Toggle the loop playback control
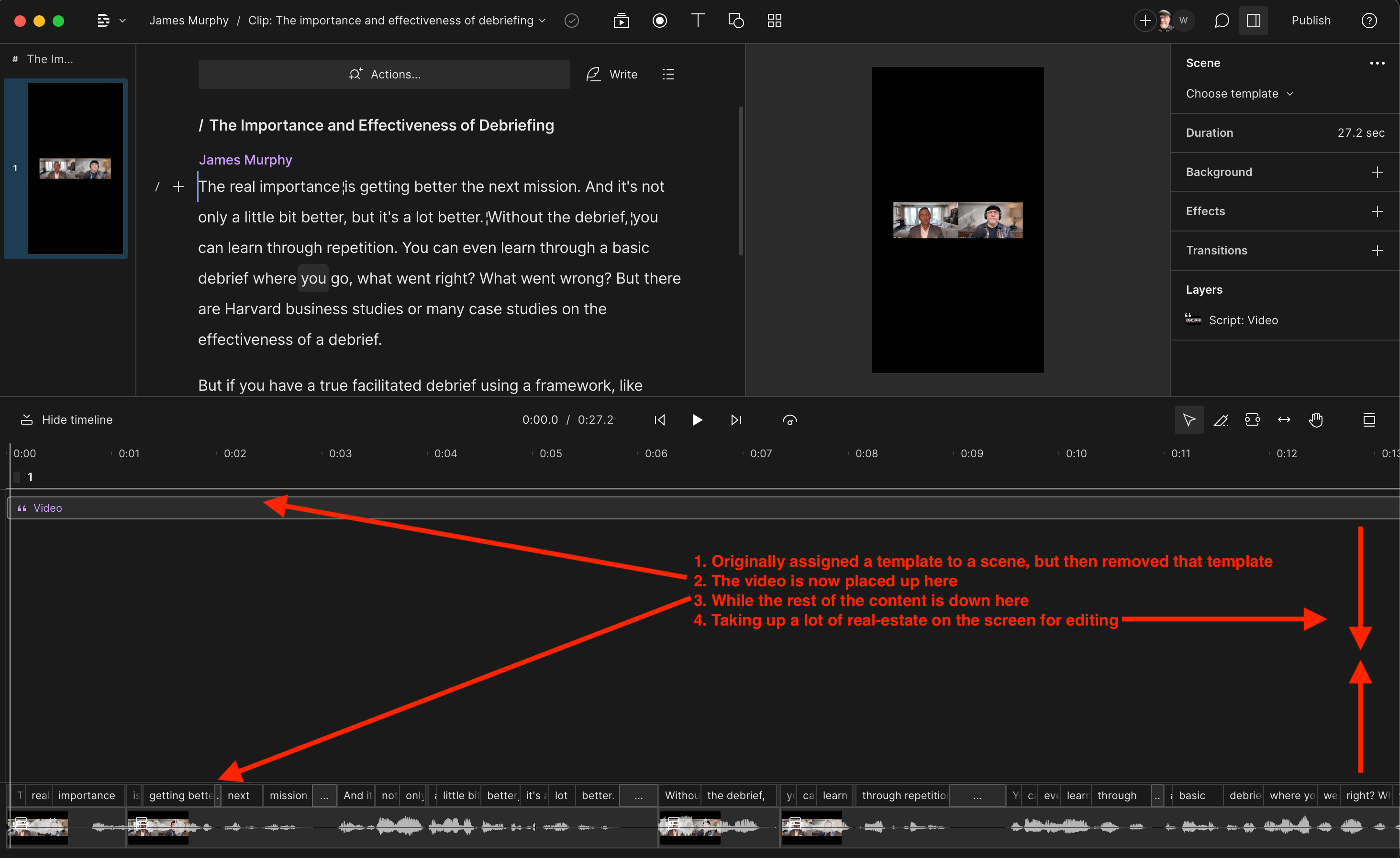This screenshot has height=858, width=1400. (789, 420)
